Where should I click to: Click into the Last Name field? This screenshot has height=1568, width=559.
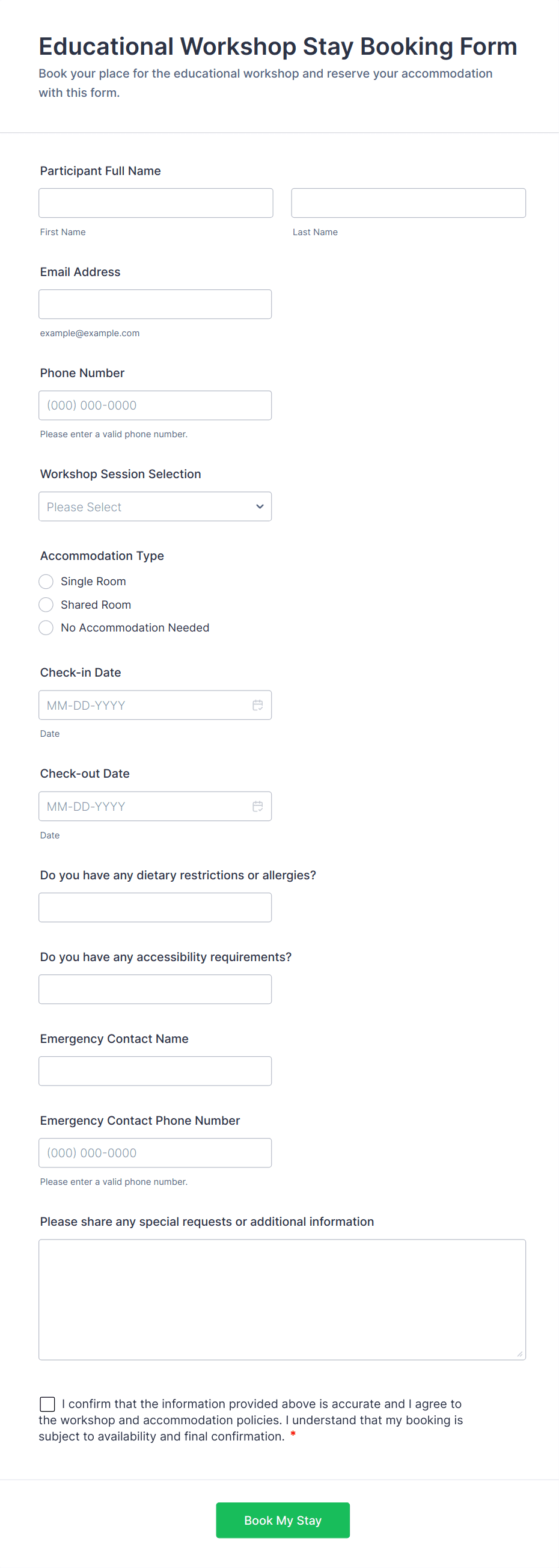[x=408, y=203]
